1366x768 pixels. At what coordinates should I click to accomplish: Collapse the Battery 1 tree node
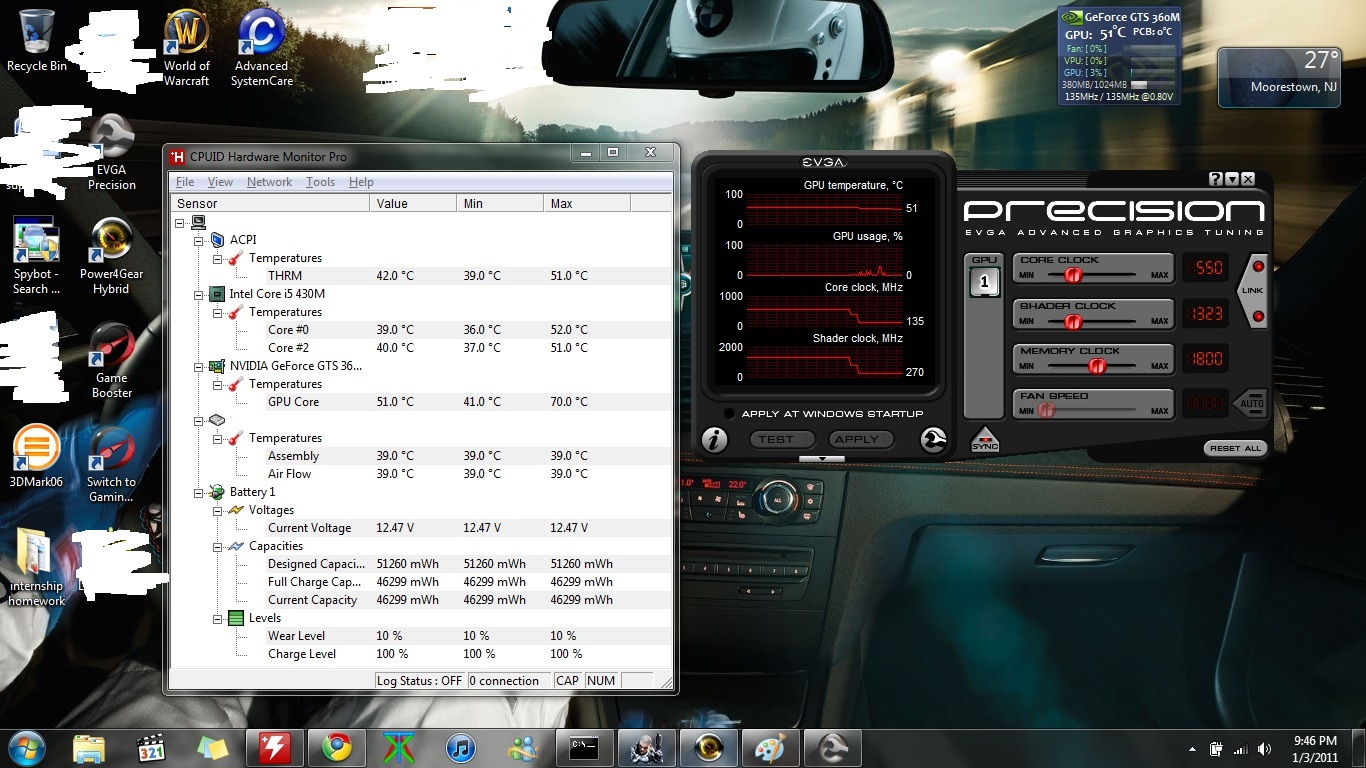pos(198,492)
